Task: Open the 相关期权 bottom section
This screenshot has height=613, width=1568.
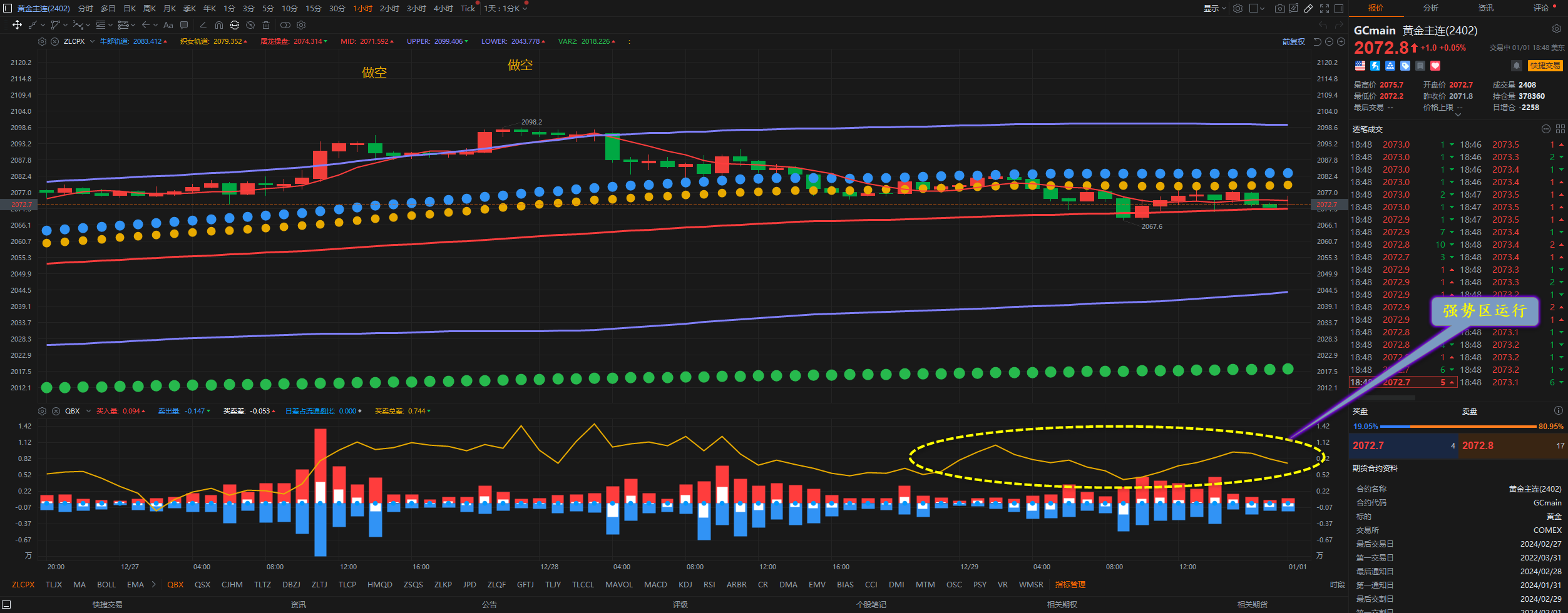Action: click(x=1062, y=604)
